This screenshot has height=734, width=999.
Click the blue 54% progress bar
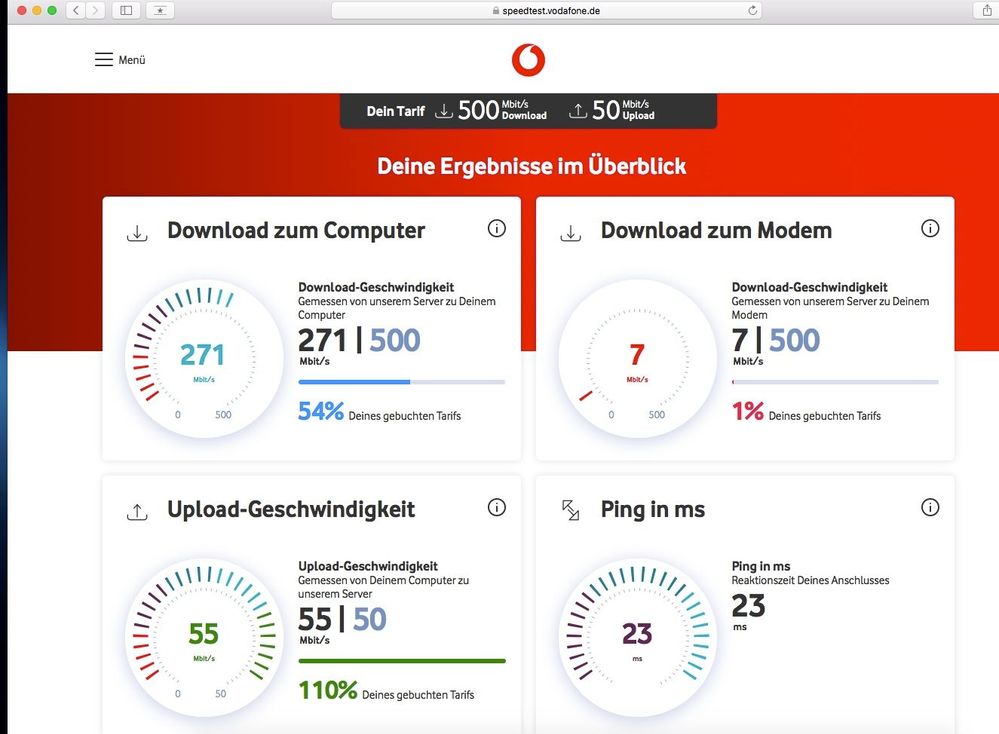coord(401,382)
